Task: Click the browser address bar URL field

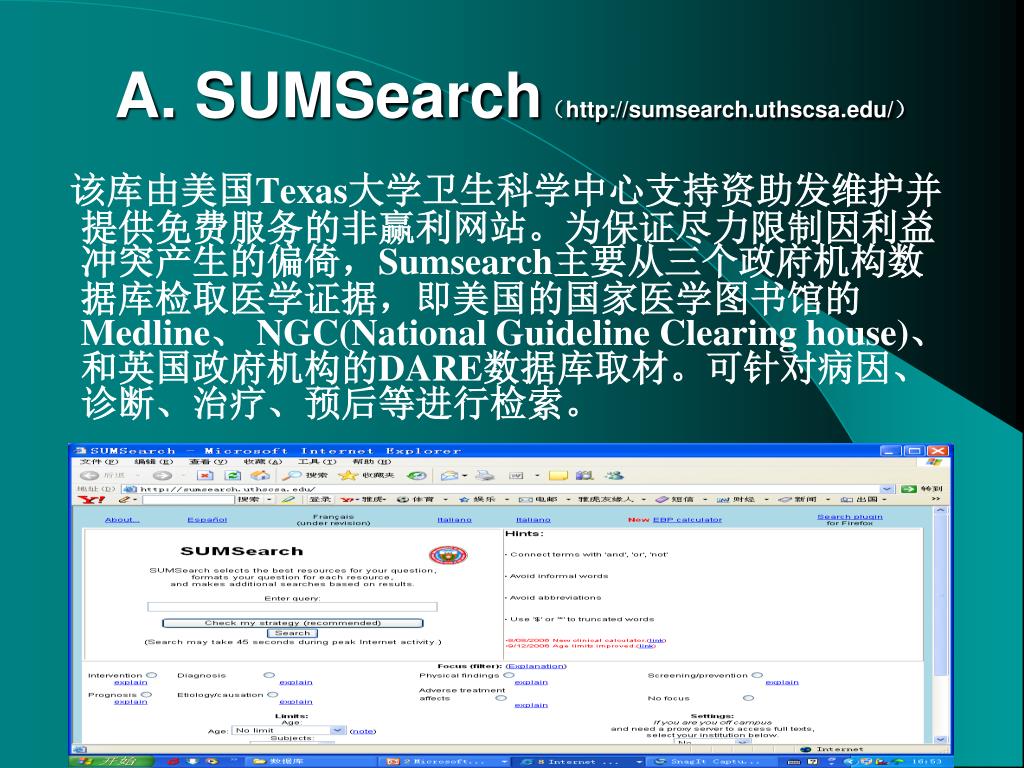Action: (x=509, y=488)
